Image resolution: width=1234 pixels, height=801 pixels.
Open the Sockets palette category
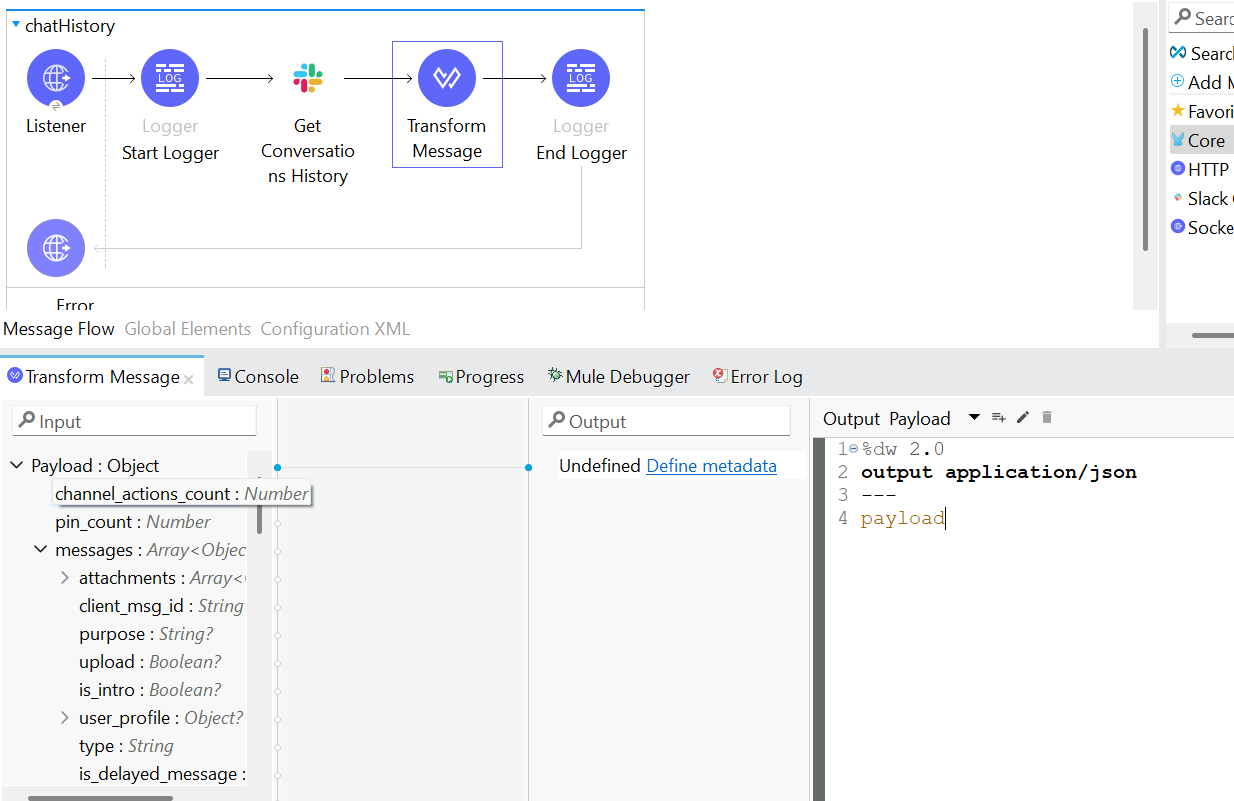click(1201, 227)
